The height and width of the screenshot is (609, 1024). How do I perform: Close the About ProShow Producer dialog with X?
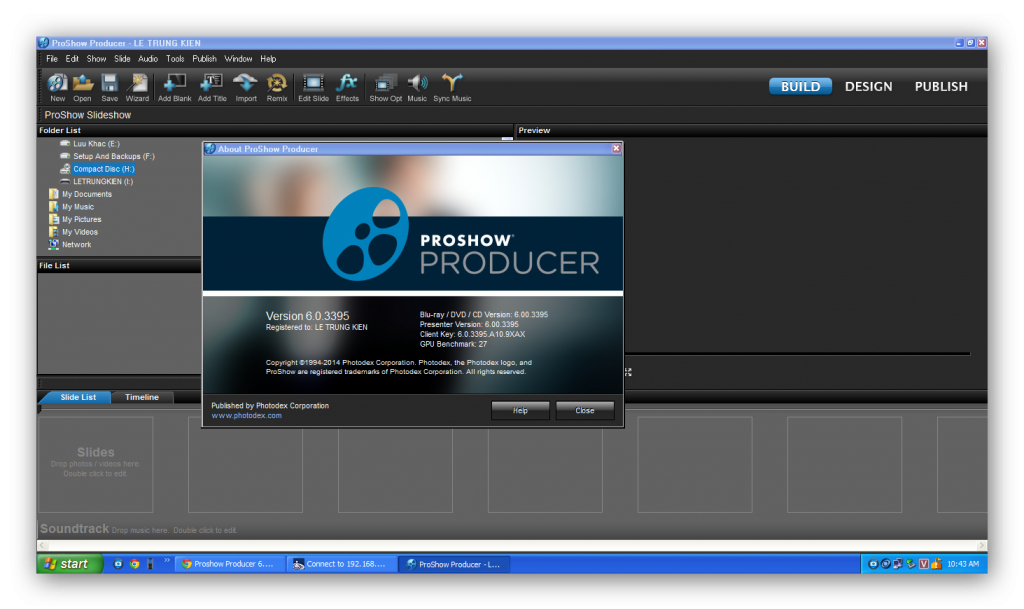click(x=616, y=149)
